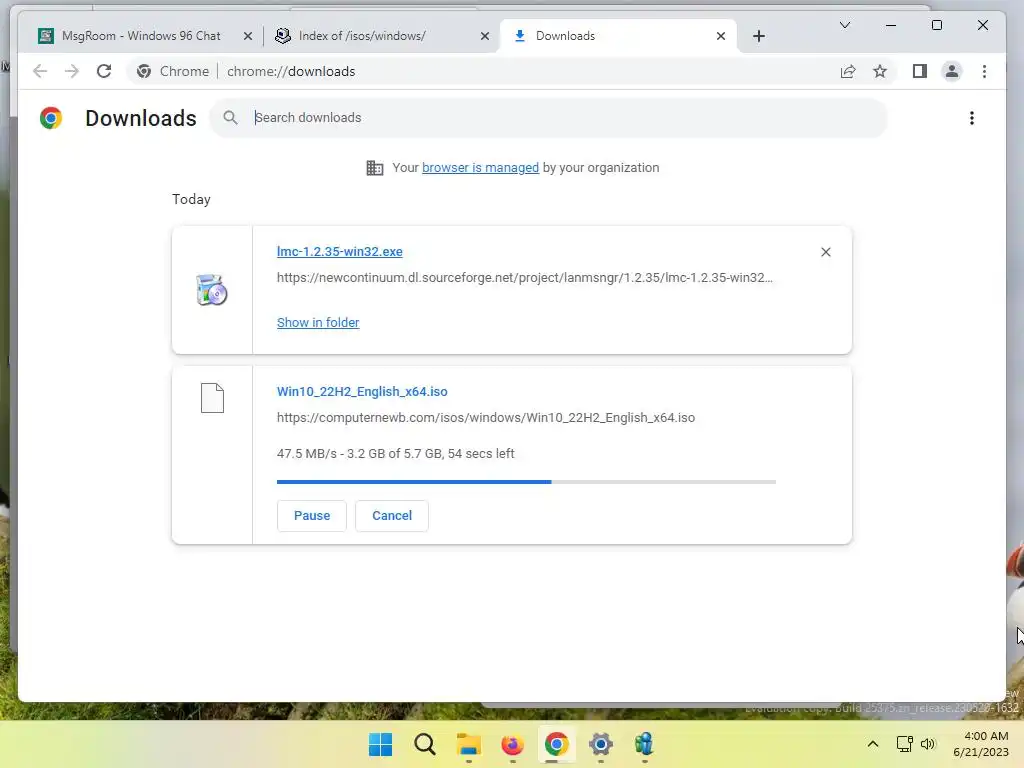Open the Chrome side panel
This screenshot has height=768, width=1024.
coord(920,71)
